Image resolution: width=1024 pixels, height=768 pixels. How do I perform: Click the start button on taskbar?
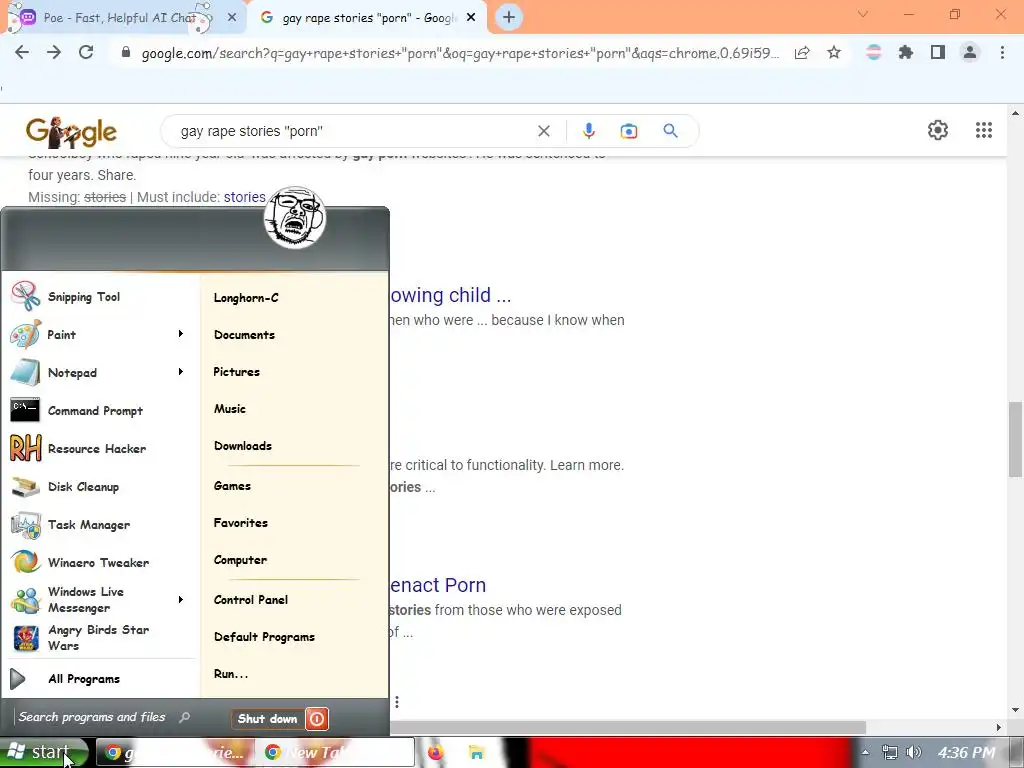point(42,752)
